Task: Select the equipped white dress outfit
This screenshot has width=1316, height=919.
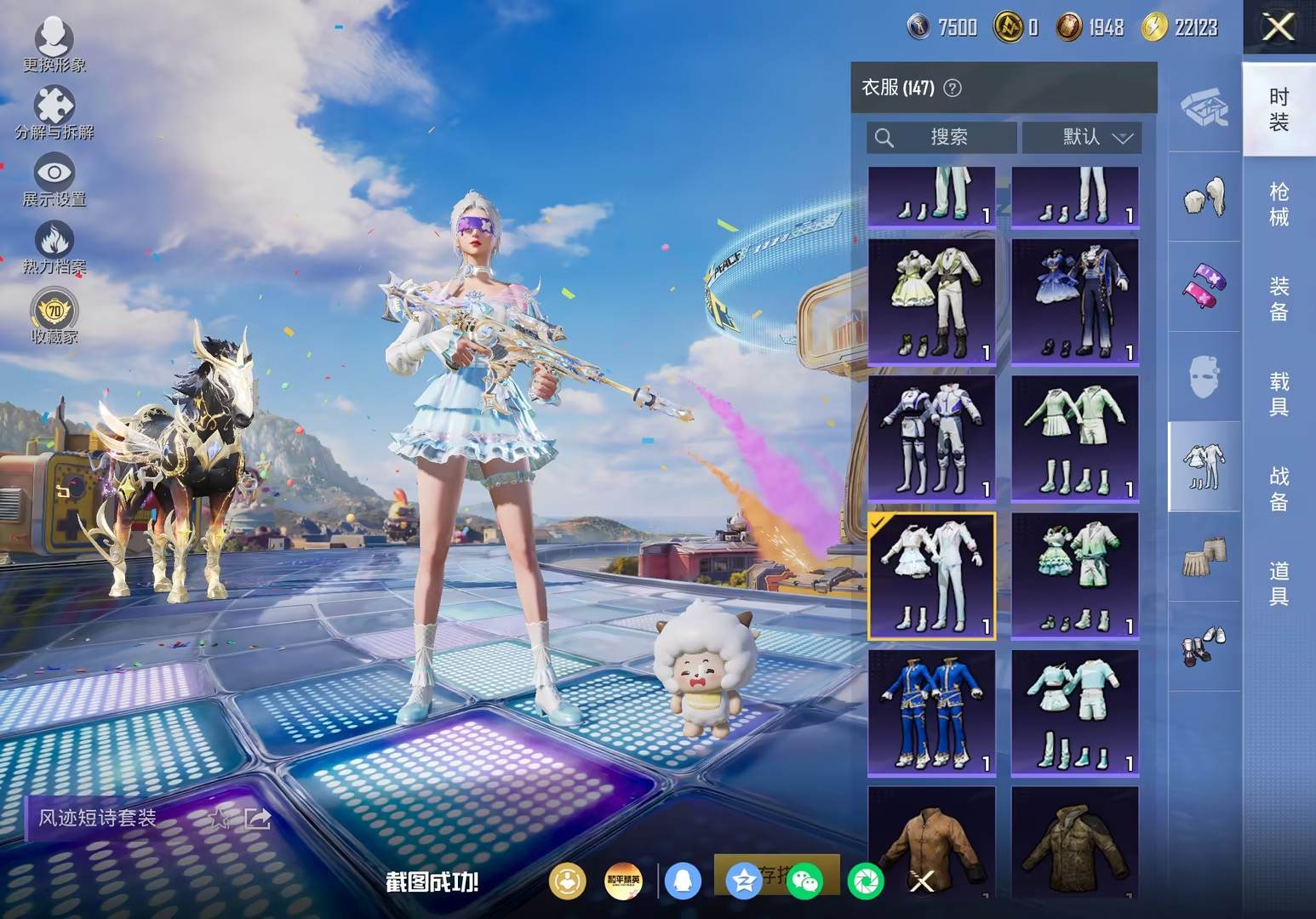Action: click(932, 576)
